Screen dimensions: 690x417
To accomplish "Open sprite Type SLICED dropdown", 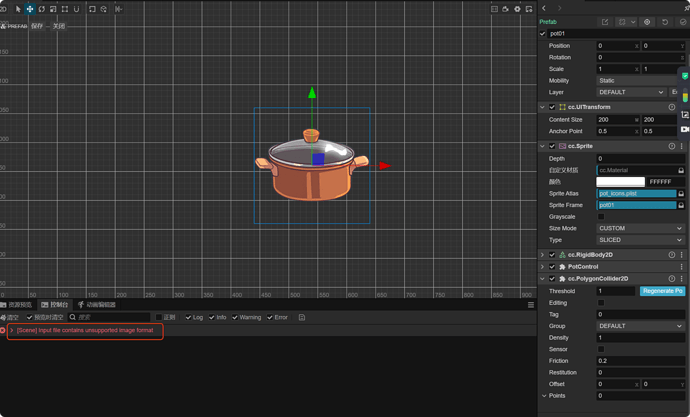I will point(640,240).
